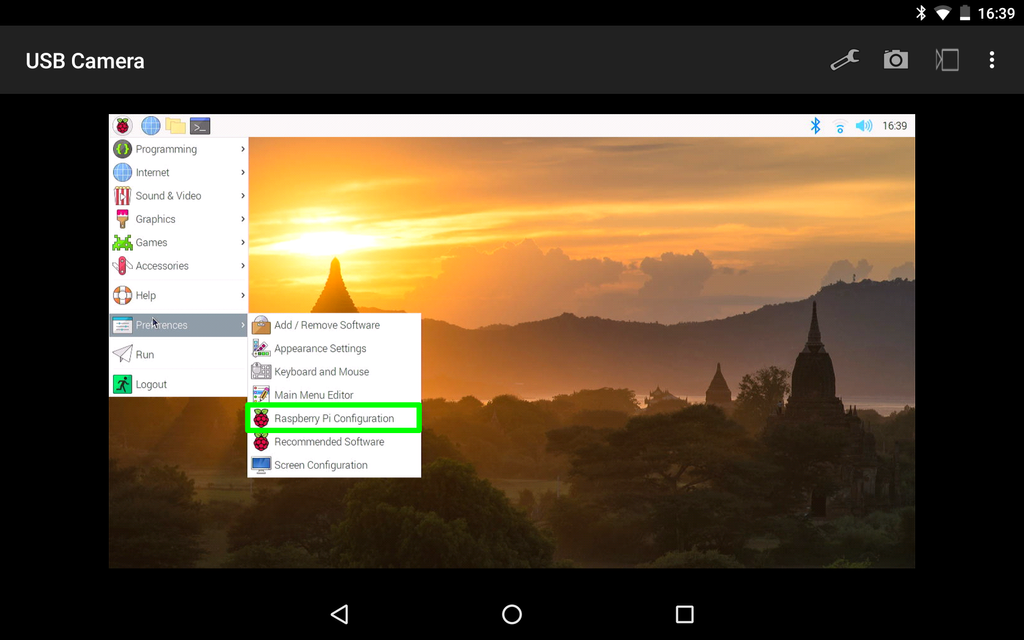Image resolution: width=1024 pixels, height=640 pixels.
Task: Toggle Wi-Fi from the Pi taskbar
Action: coord(839,125)
